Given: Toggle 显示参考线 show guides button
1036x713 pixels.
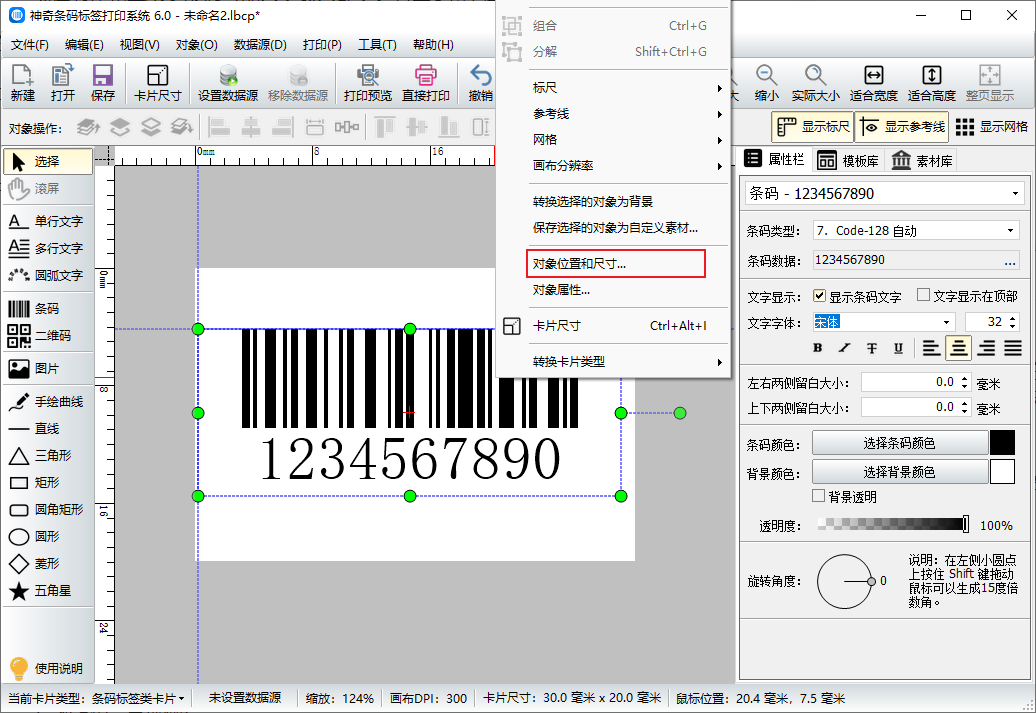Looking at the screenshot, I should tap(902, 127).
